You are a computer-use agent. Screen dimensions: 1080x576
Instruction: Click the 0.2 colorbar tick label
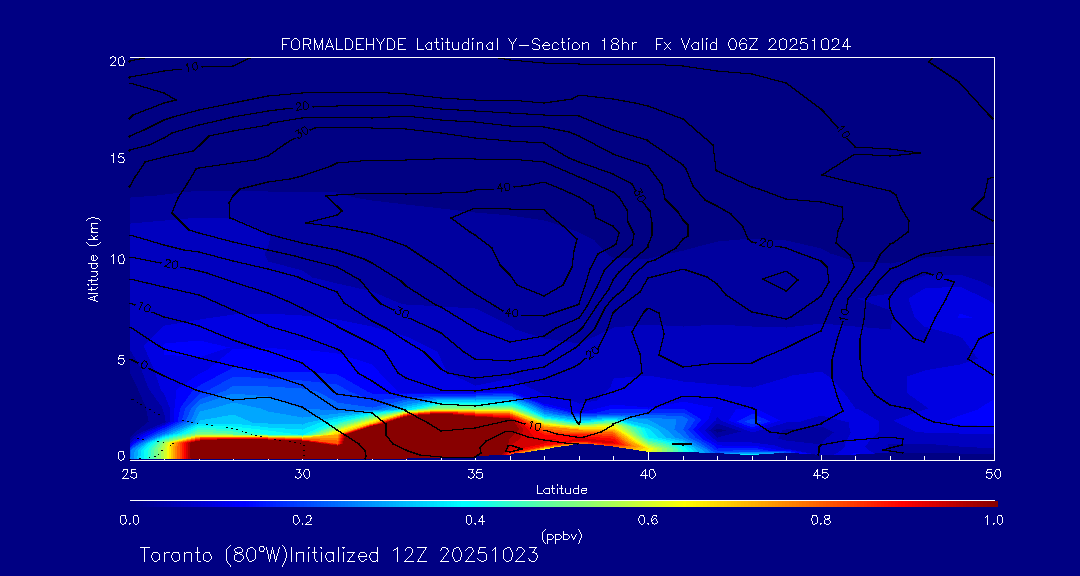click(302, 520)
